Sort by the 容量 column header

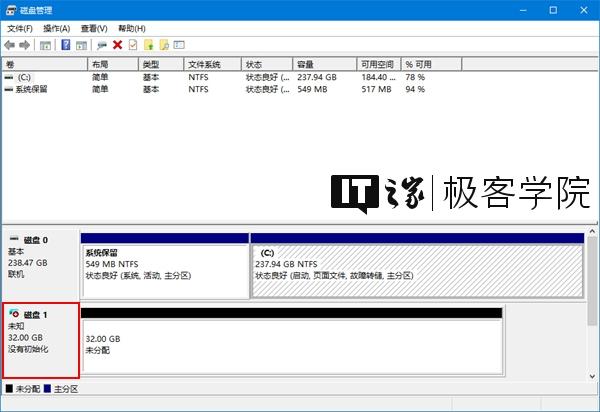point(325,64)
